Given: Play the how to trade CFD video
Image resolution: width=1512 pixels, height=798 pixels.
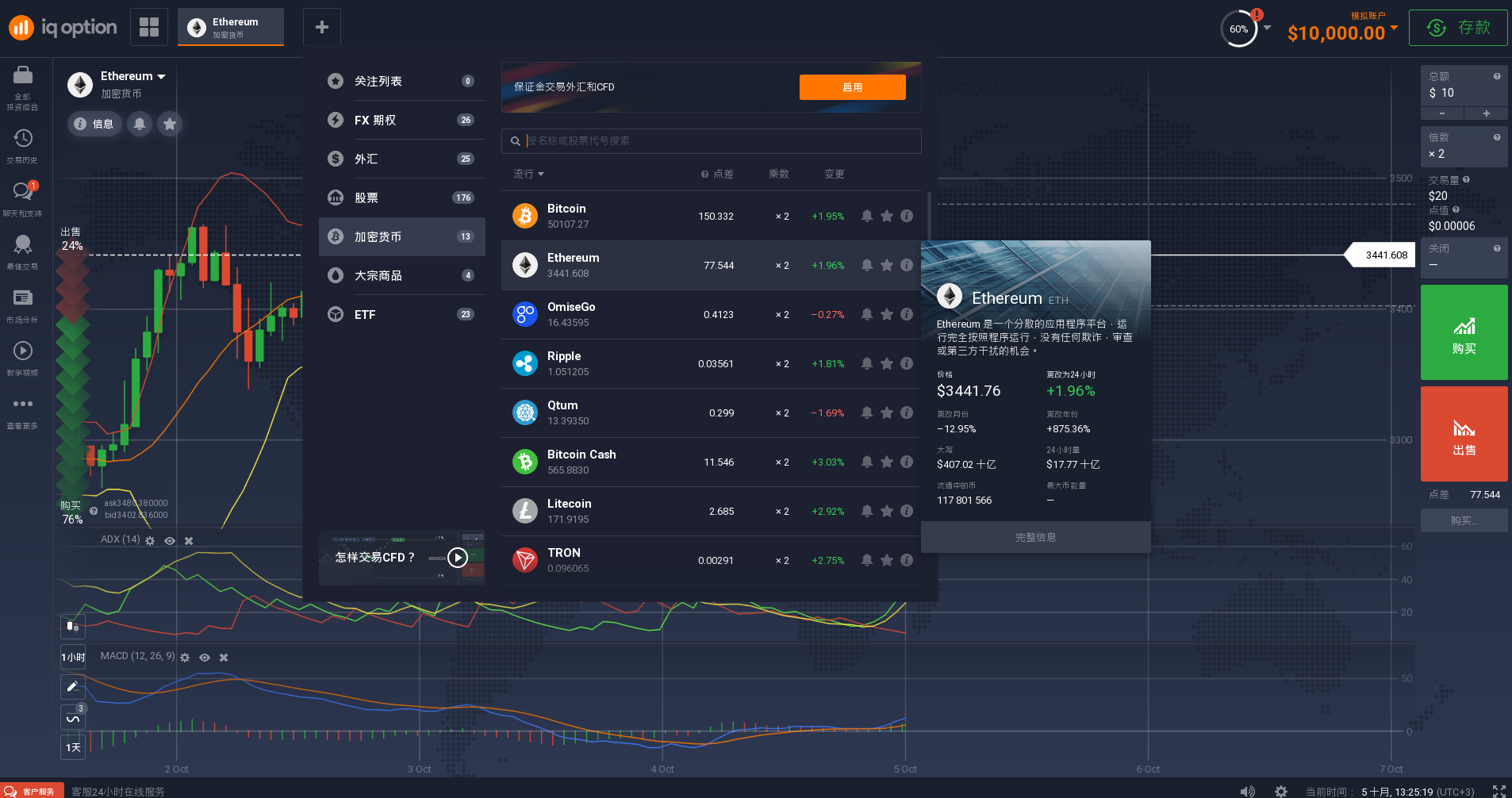Looking at the screenshot, I should [458, 558].
